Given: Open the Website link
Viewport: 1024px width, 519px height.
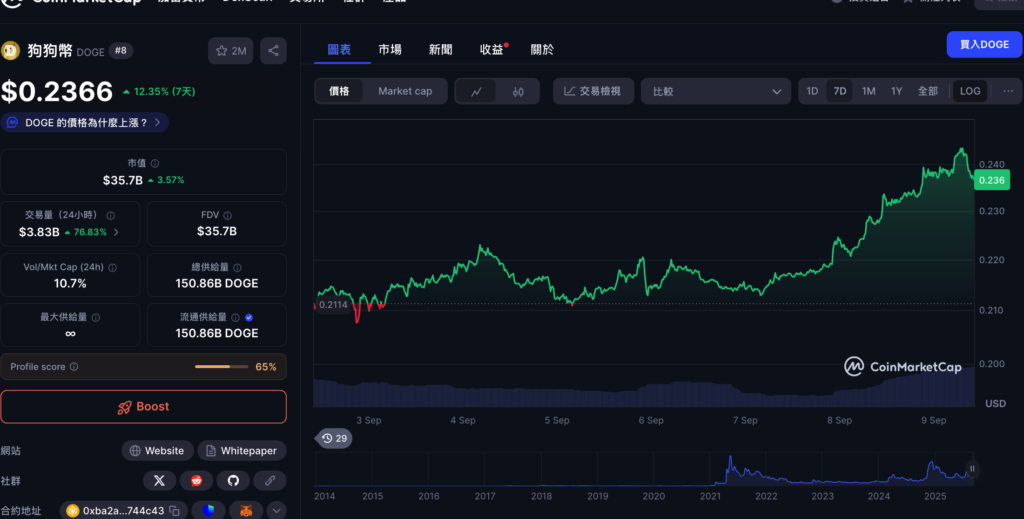Looking at the screenshot, I should point(157,450).
